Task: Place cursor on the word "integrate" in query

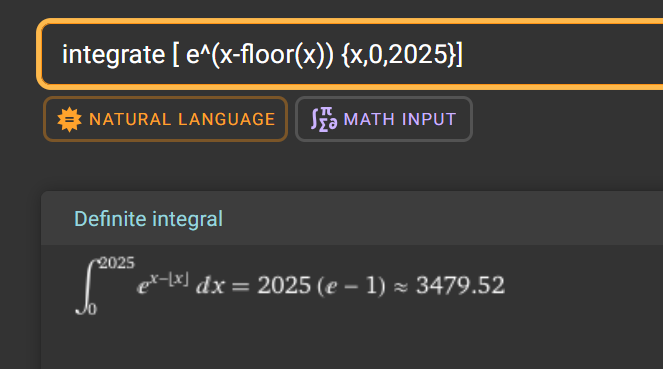Action: coord(113,55)
